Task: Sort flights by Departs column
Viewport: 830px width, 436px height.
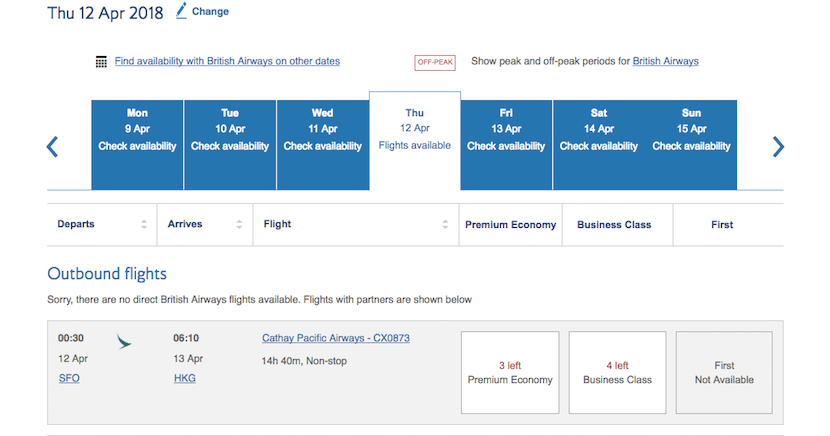Action: pyautogui.click(x=144, y=225)
